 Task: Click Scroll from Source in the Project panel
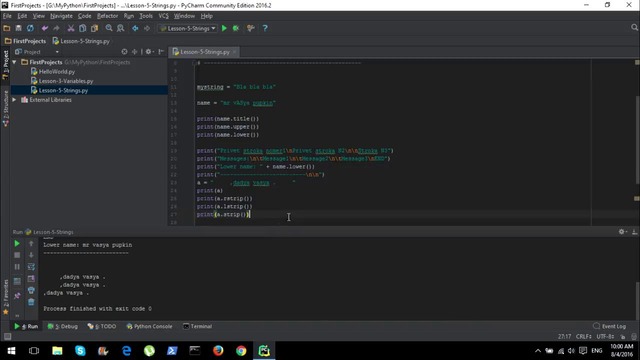pyautogui.click(x=124, y=52)
